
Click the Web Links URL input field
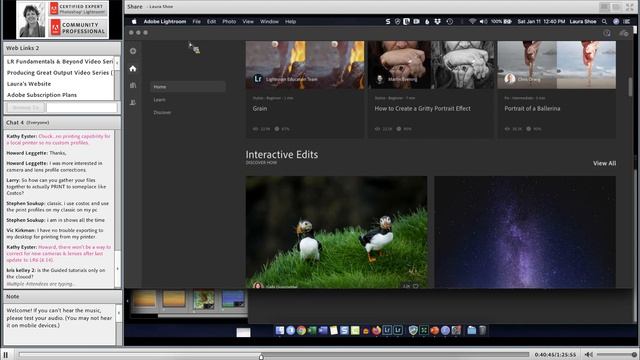[x=82, y=108]
